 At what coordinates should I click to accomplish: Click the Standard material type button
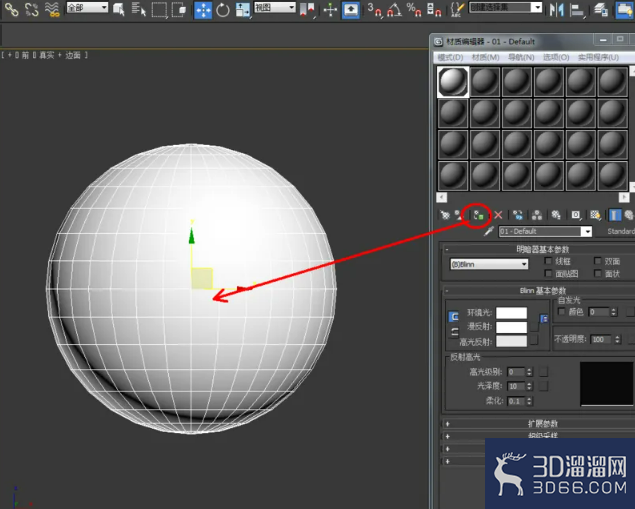(x=621, y=231)
